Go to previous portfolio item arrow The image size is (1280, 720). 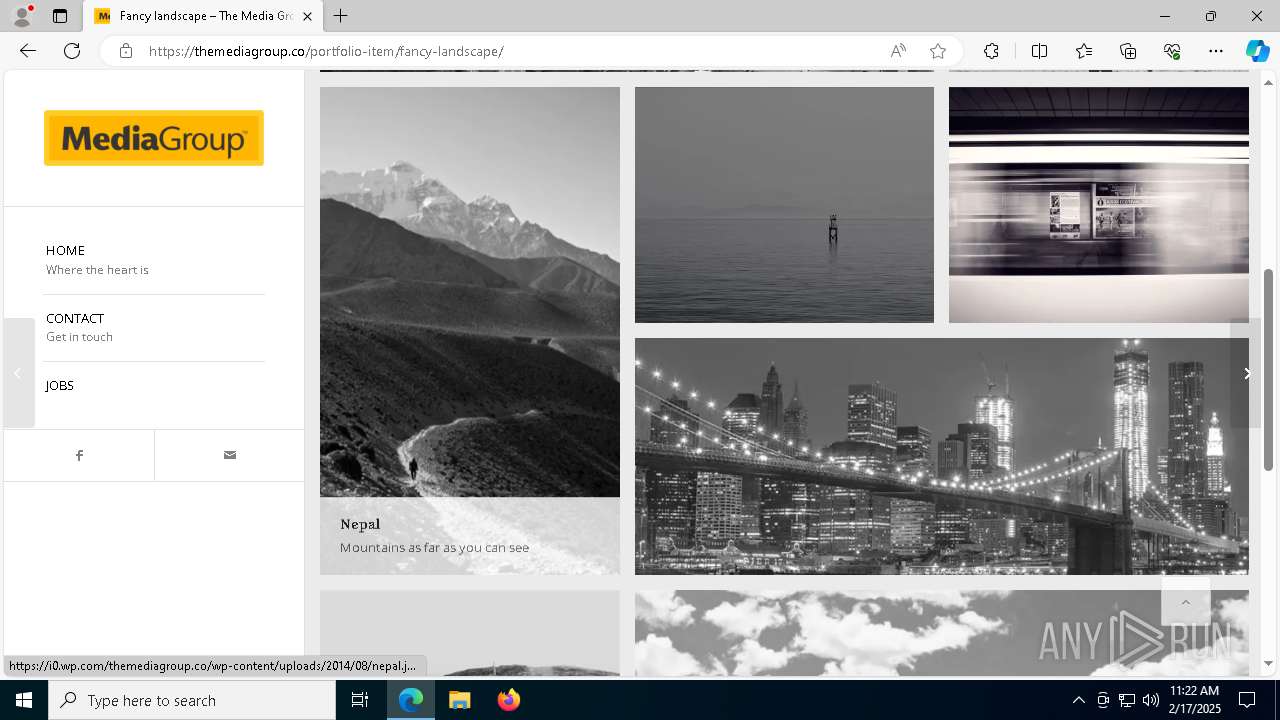point(18,373)
